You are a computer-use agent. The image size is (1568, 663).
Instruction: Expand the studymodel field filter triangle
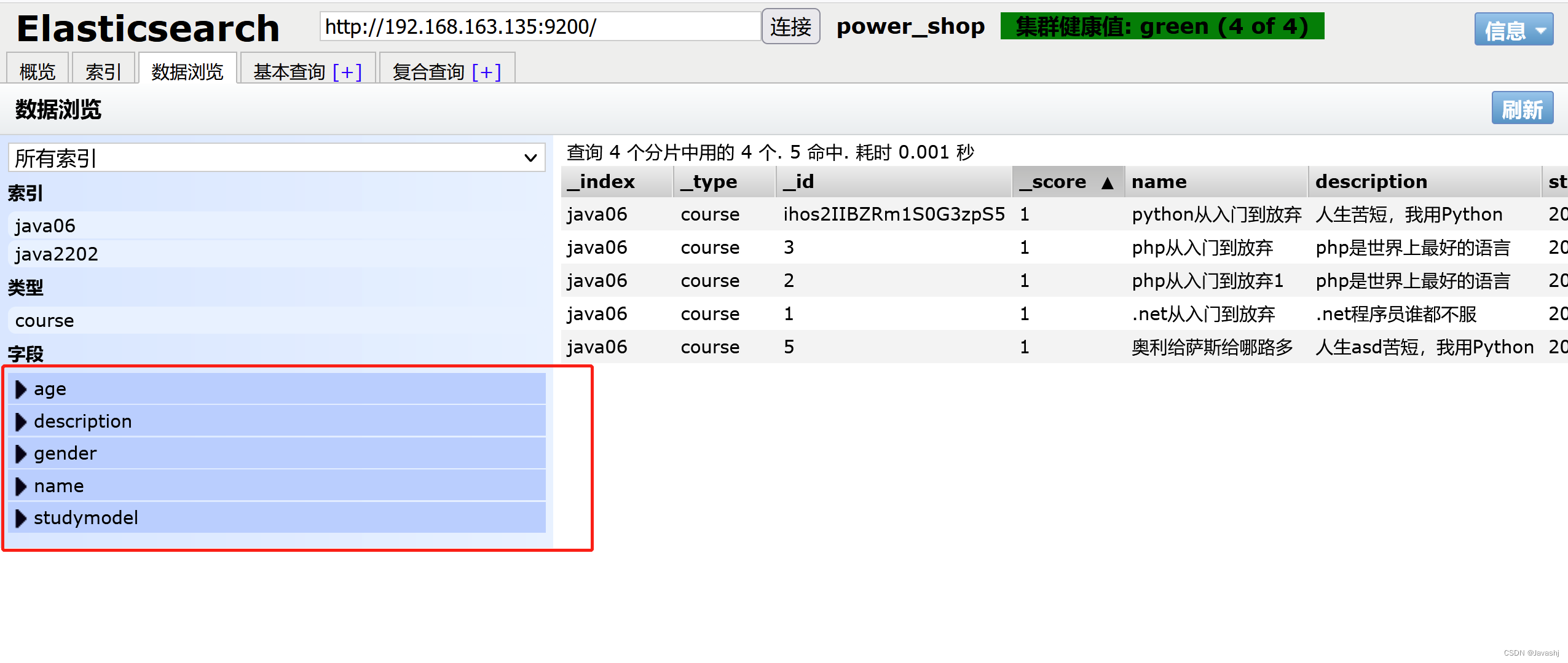click(x=21, y=519)
